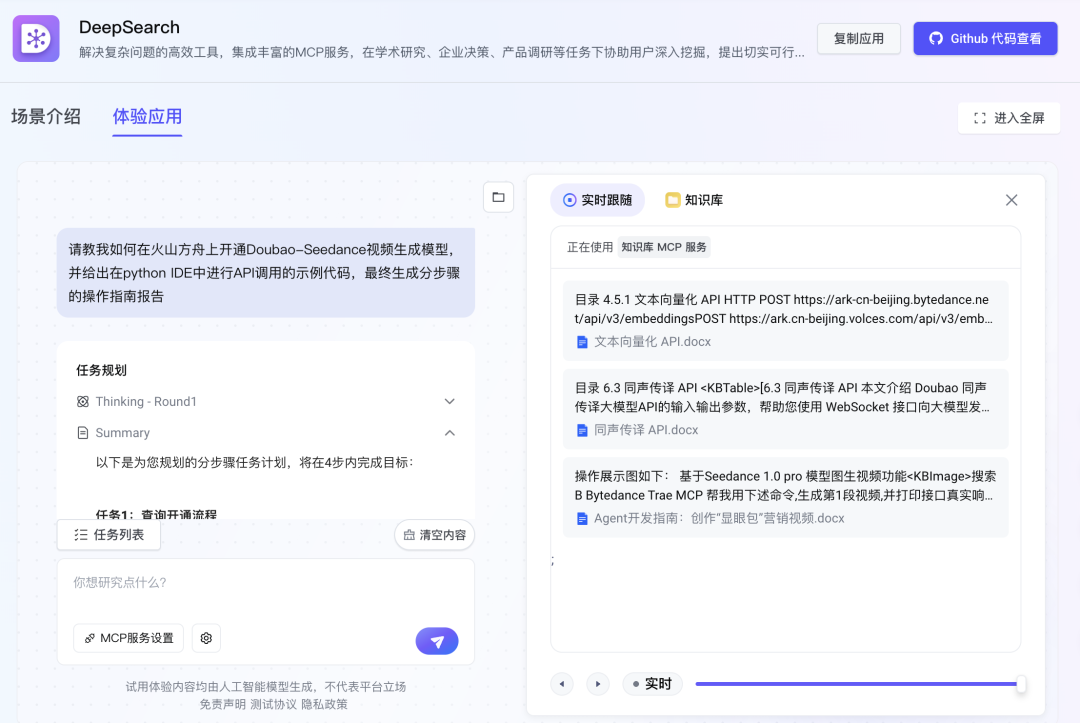Image resolution: width=1080 pixels, height=723 pixels.
Task: Click the slider handle at timeline end
Action: 1021,684
